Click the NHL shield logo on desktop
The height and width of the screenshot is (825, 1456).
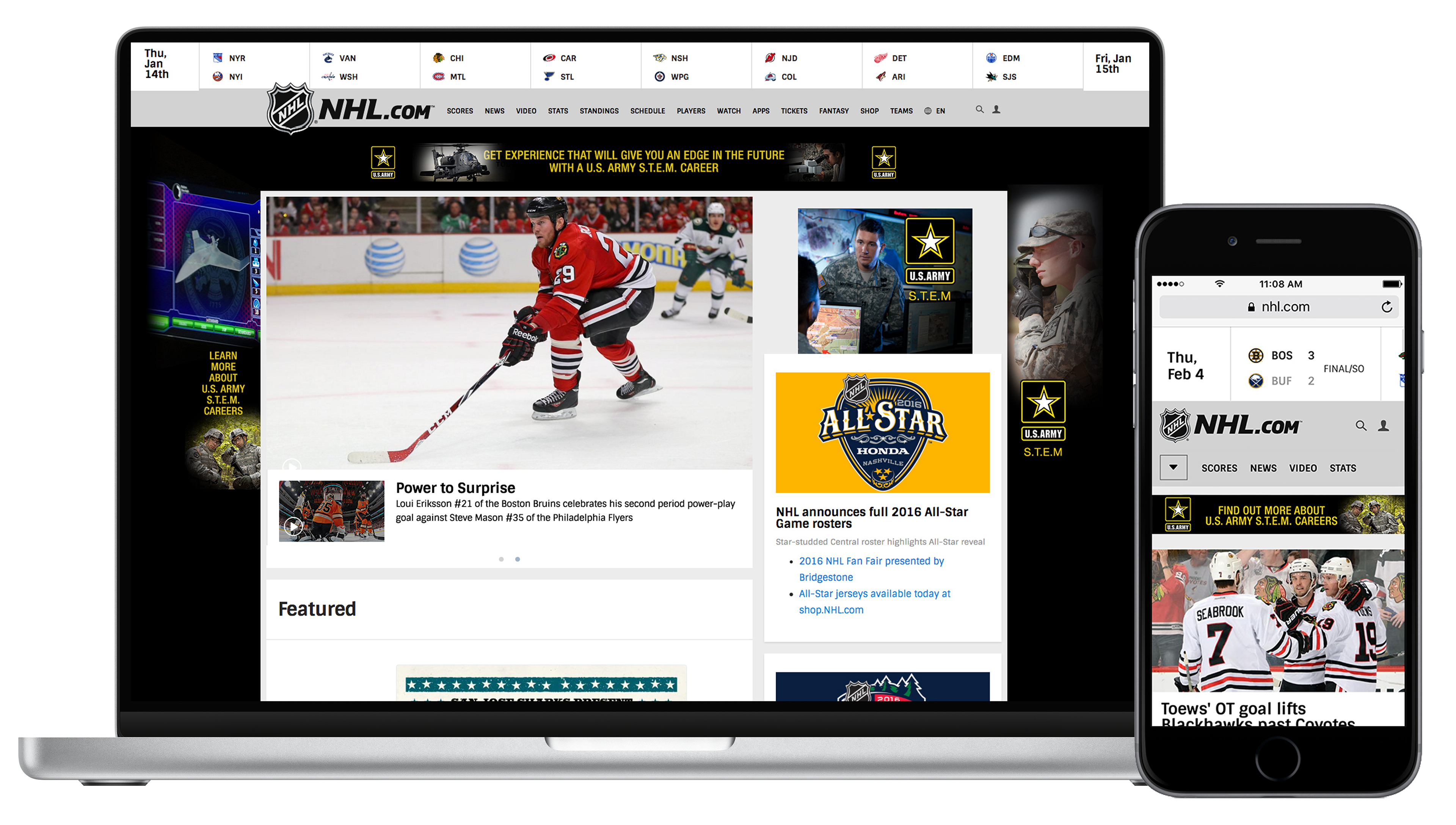pyautogui.click(x=290, y=108)
